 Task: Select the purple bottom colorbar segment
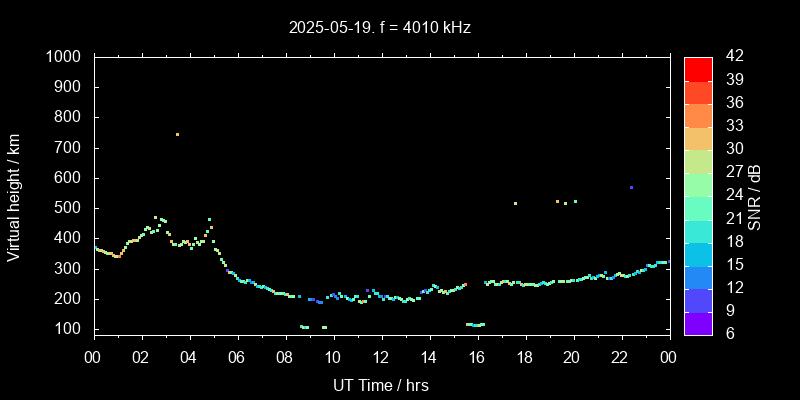[698, 322]
